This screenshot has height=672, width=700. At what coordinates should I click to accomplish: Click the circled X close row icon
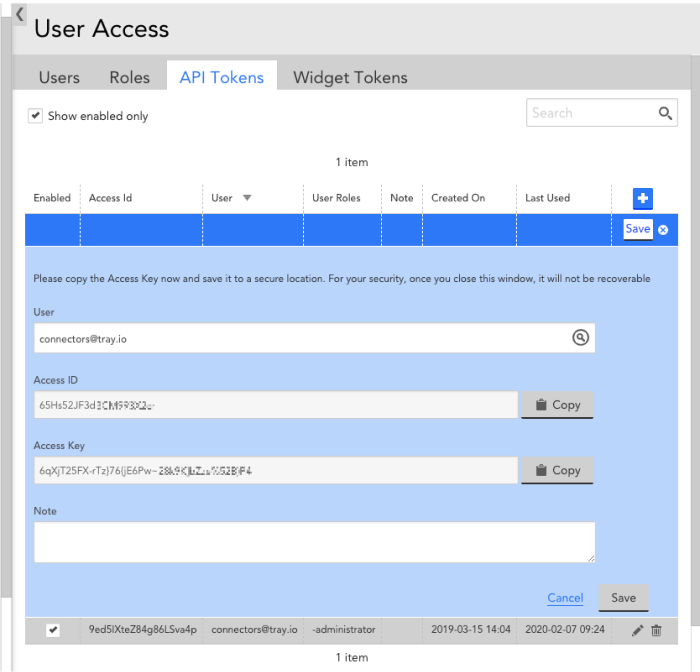(662, 230)
